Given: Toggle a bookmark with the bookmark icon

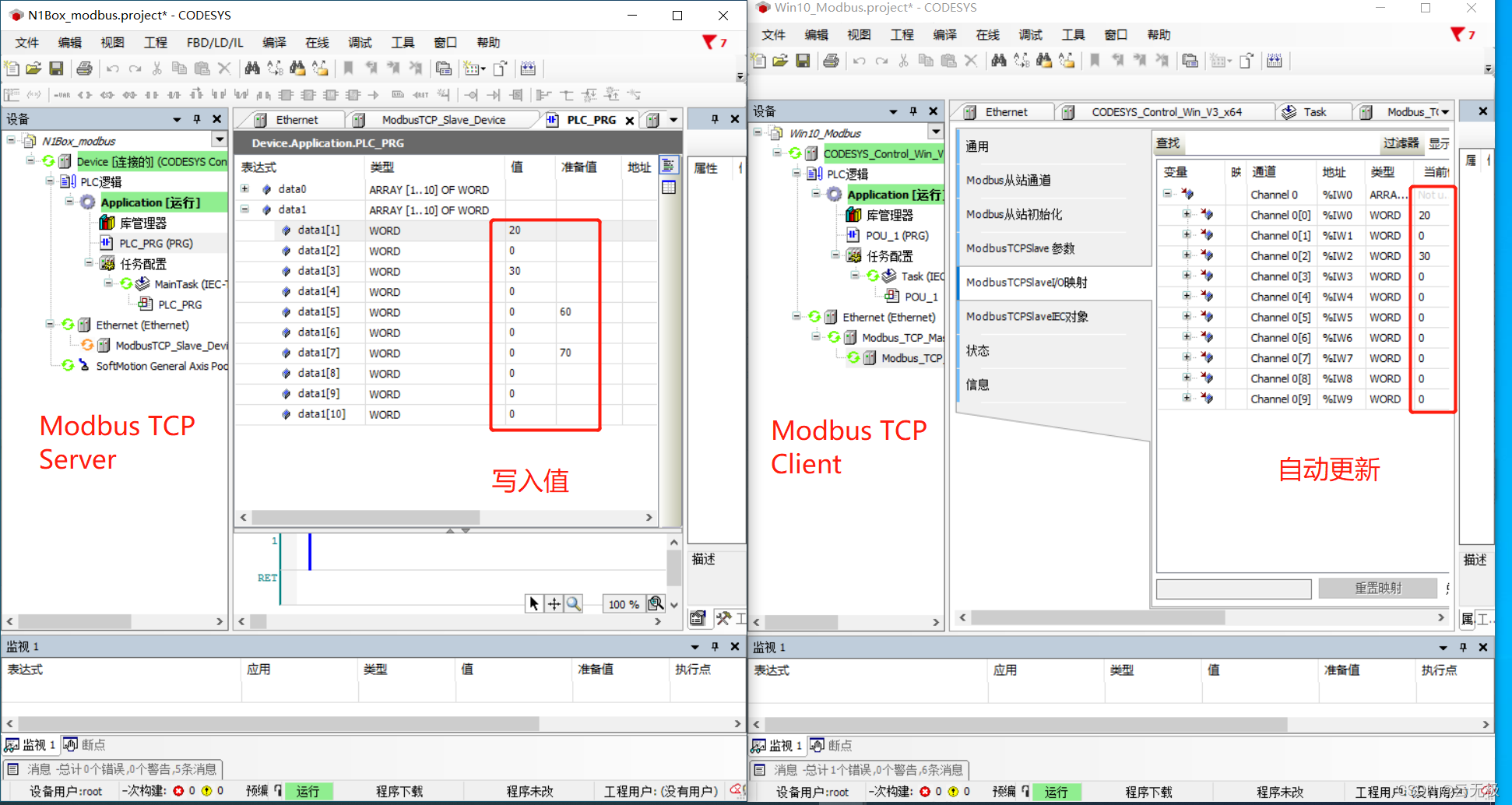Looking at the screenshot, I should pos(350,69).
